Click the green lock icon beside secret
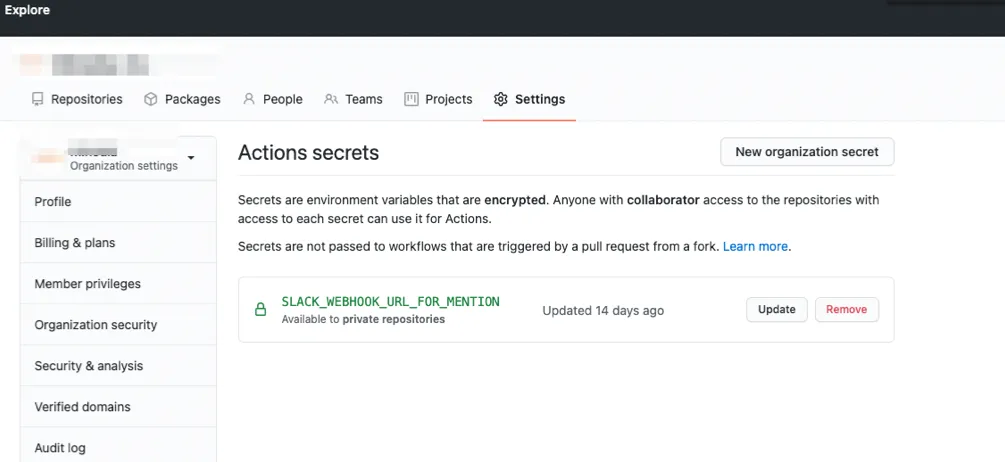1005x462 pixels. [x=260, y=310]
